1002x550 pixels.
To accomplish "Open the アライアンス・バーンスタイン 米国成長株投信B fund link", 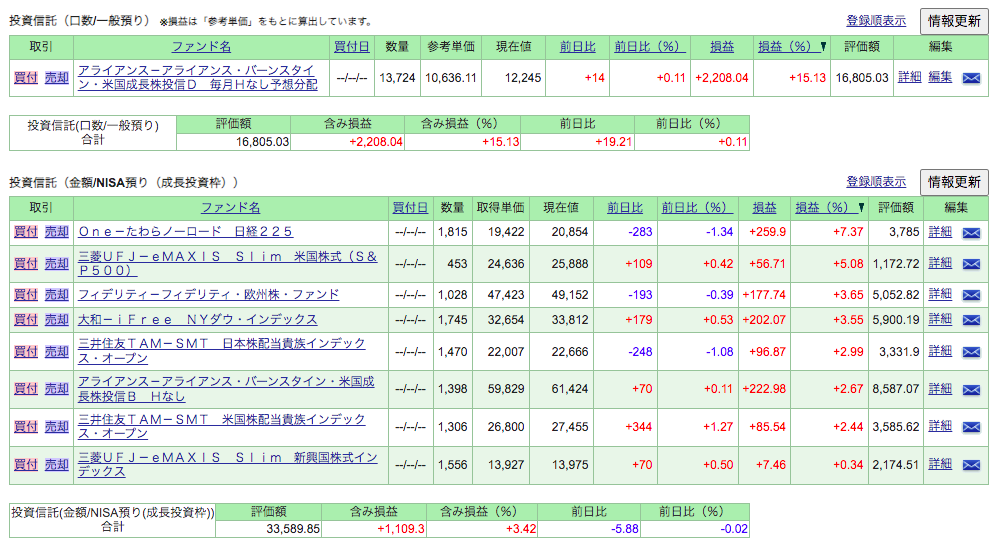I will click(226, 388).
